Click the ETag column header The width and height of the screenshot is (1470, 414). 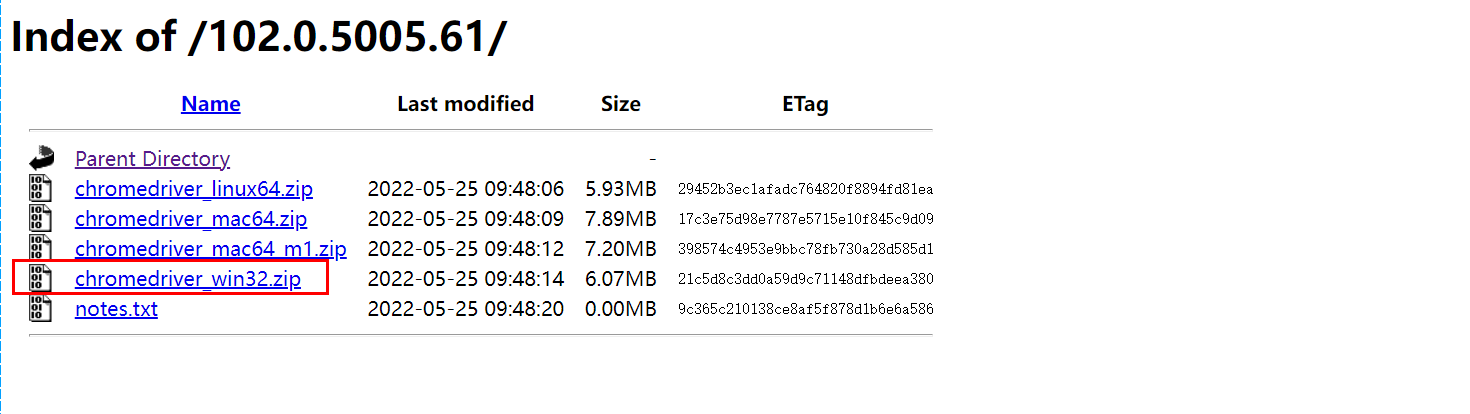805,104
